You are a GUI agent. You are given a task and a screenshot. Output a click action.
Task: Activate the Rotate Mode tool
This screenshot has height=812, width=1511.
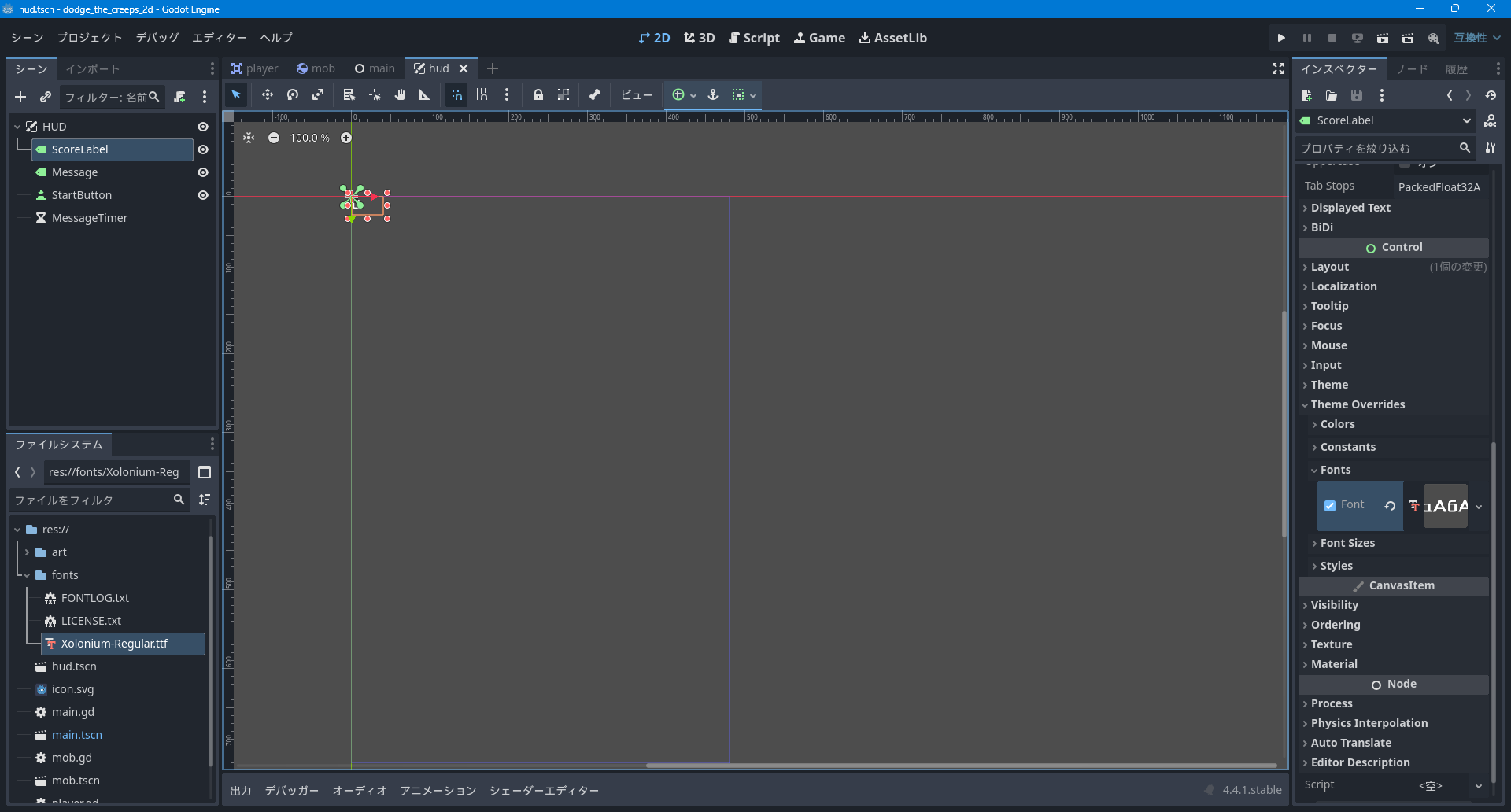[293, 95]
